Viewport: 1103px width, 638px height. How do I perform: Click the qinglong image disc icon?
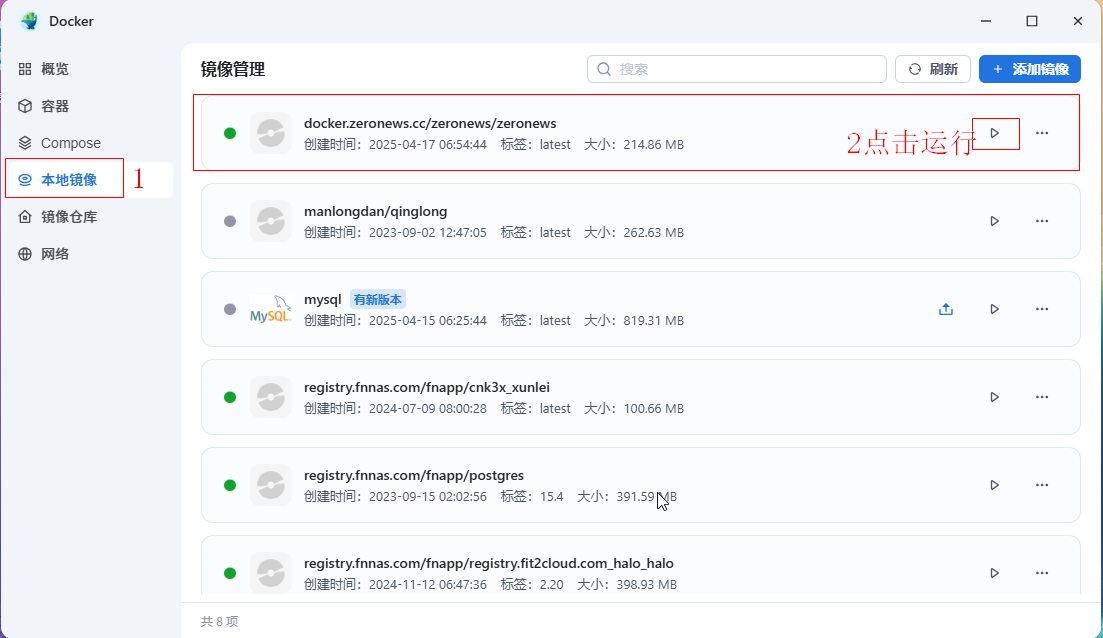[271, 221]
